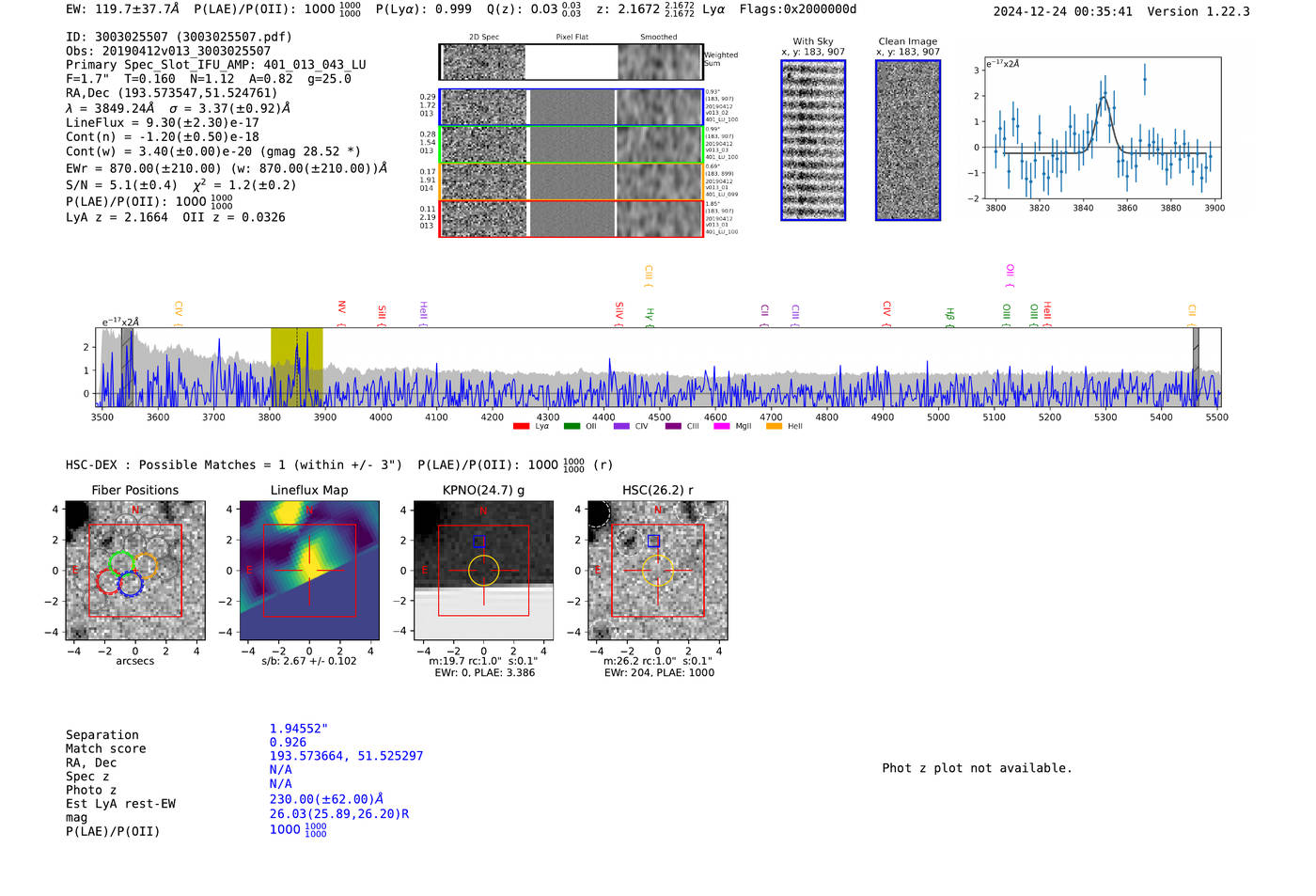Click the yellow aperture circle in HSC r image
1316x896 pixels.
657,571
